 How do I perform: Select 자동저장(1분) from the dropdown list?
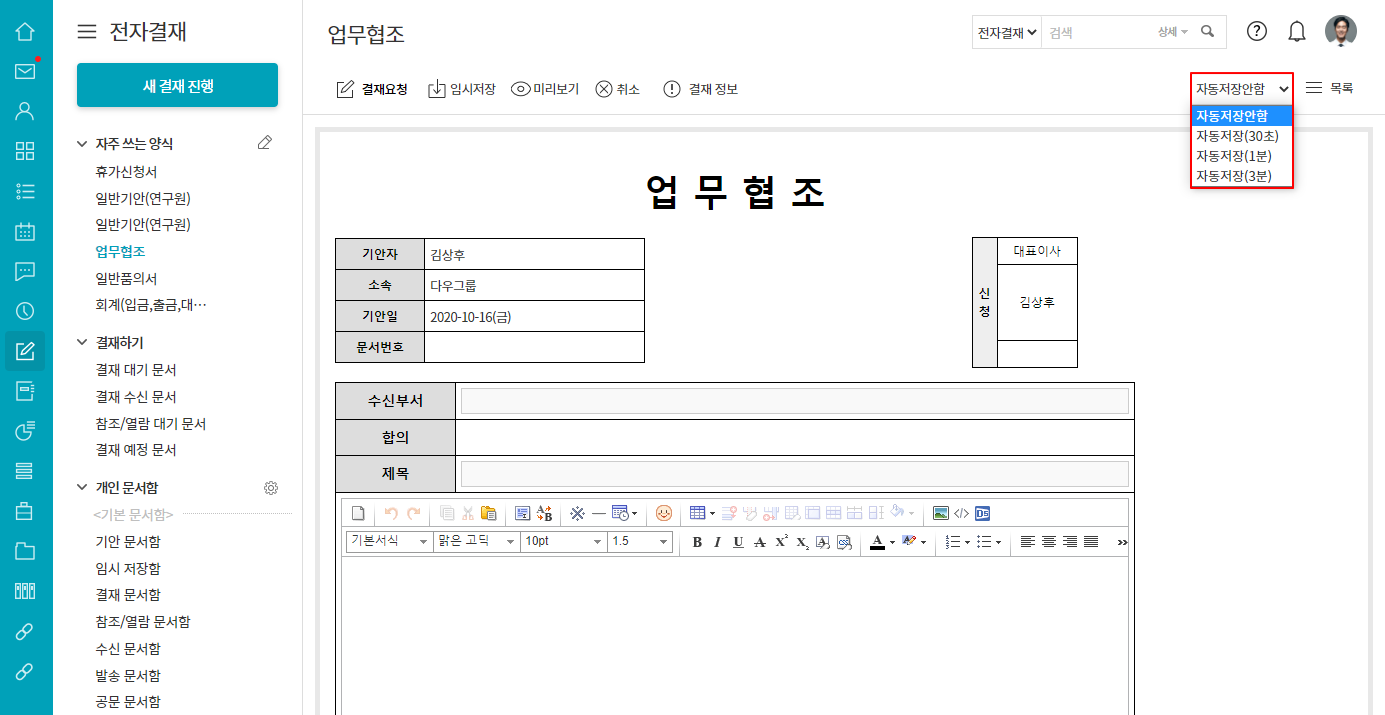point(1234,156)
